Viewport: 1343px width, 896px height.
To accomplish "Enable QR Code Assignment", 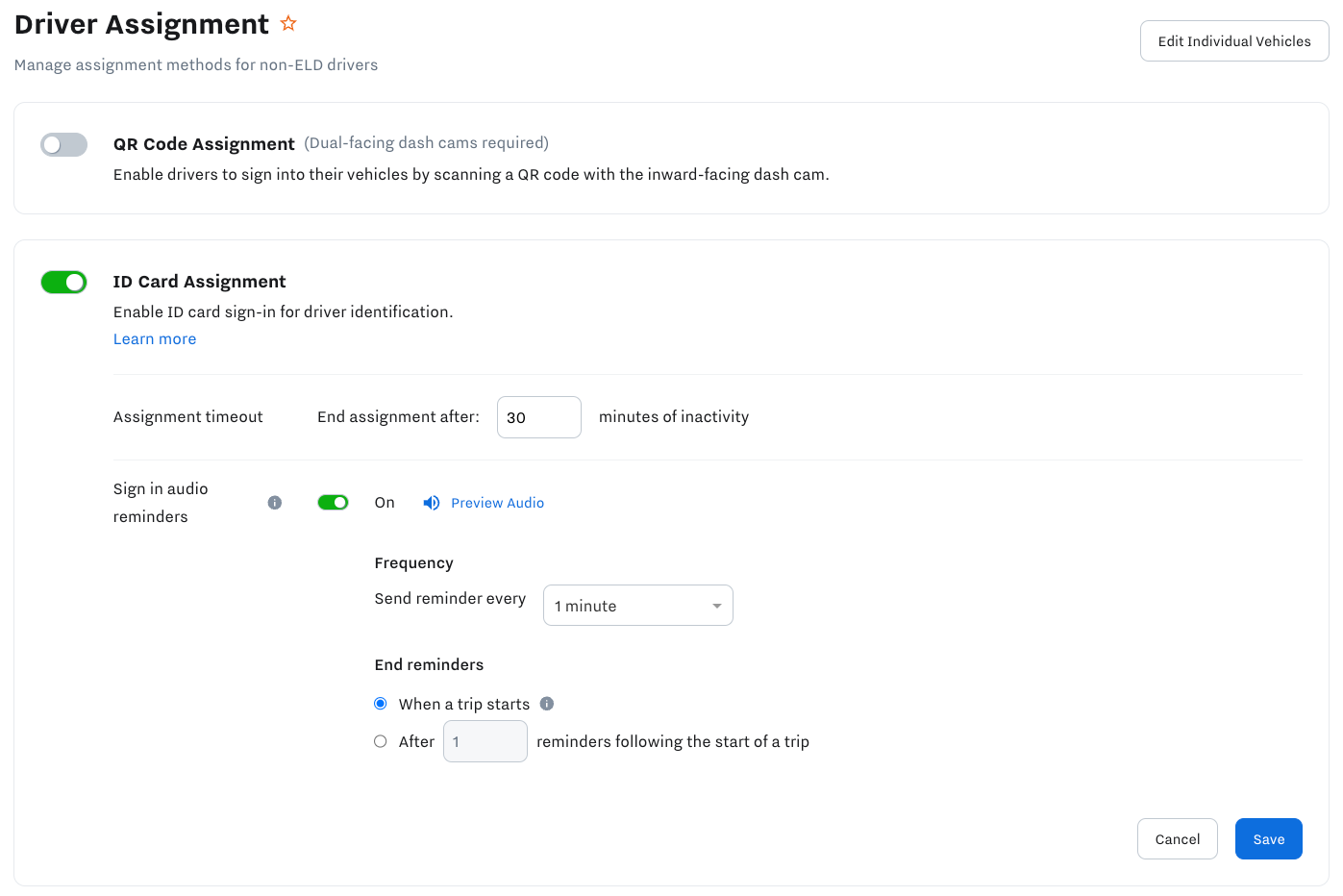I will (63, 143).
